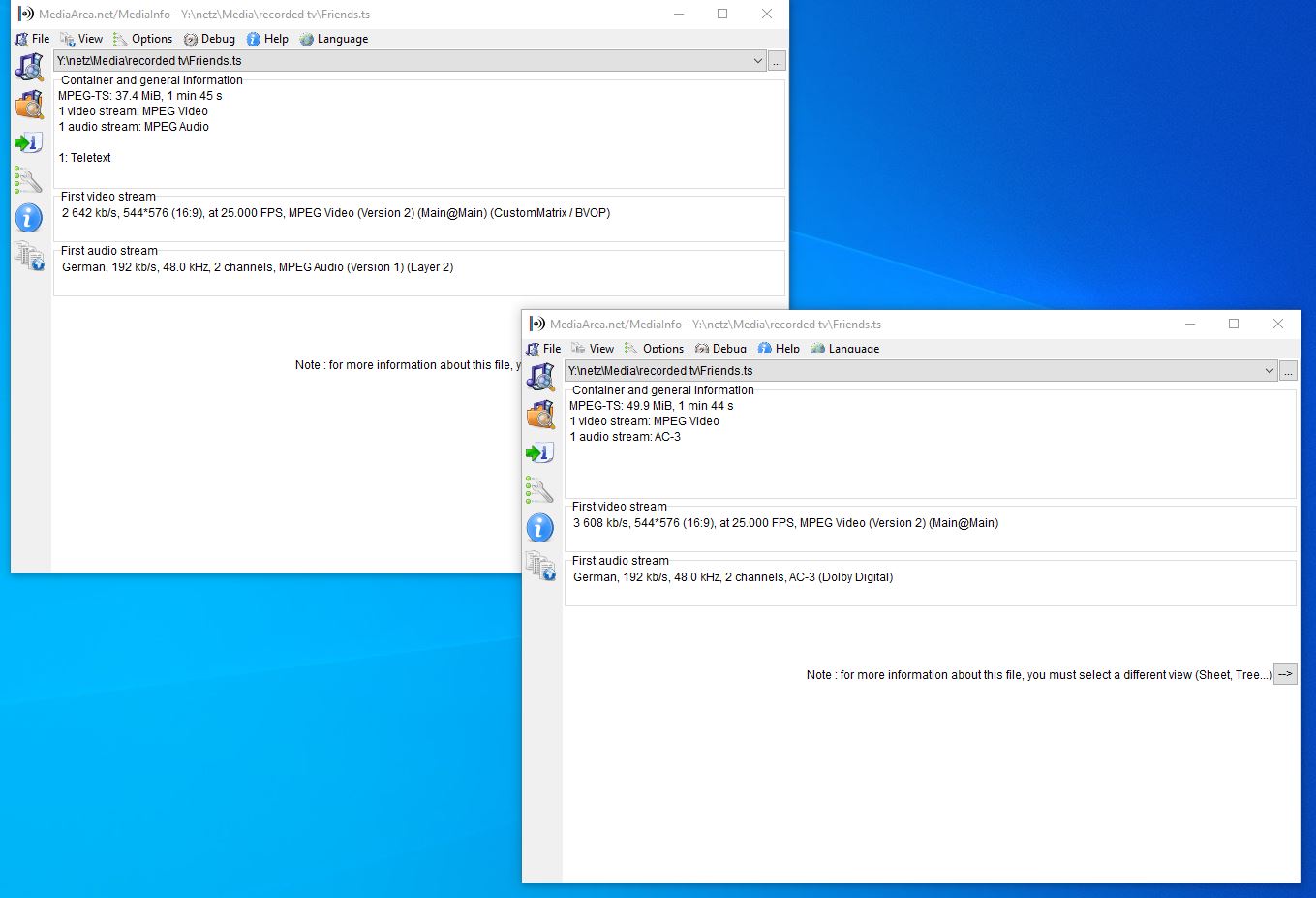Open the View menu in the back window

click(x=81, y=39)
